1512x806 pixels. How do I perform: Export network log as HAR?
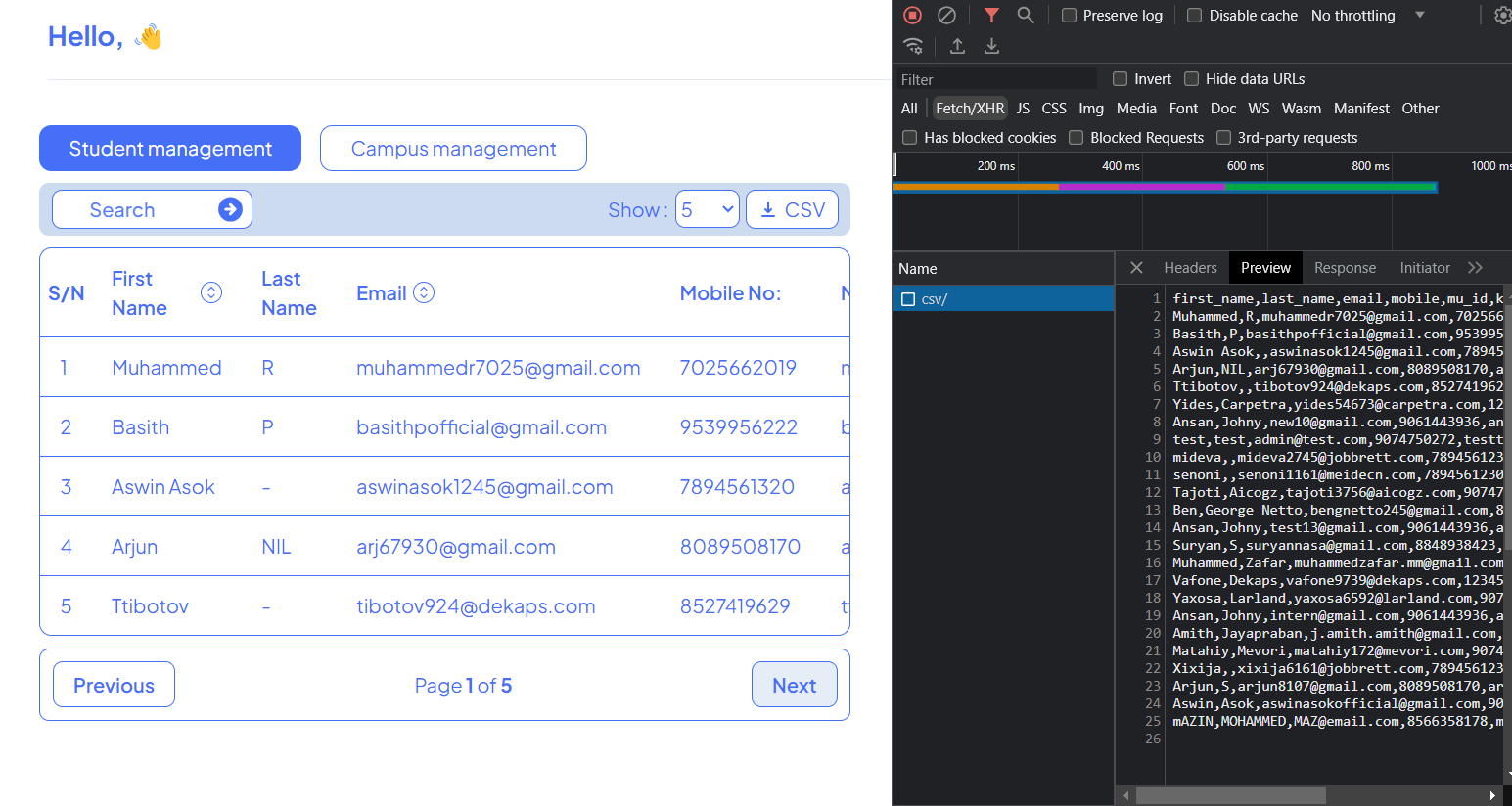[991, 46]
